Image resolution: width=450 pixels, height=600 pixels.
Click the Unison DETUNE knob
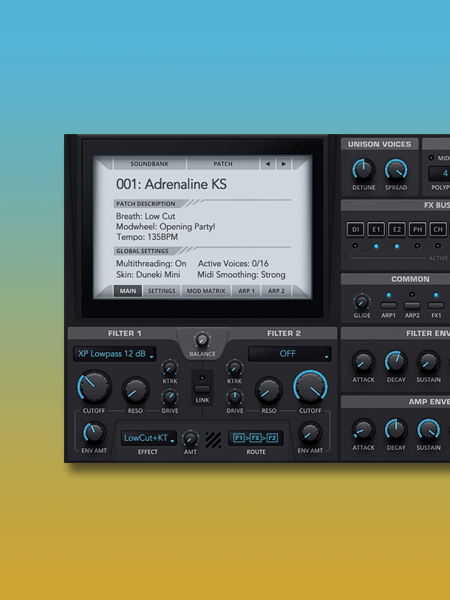(x=364, y=170)
